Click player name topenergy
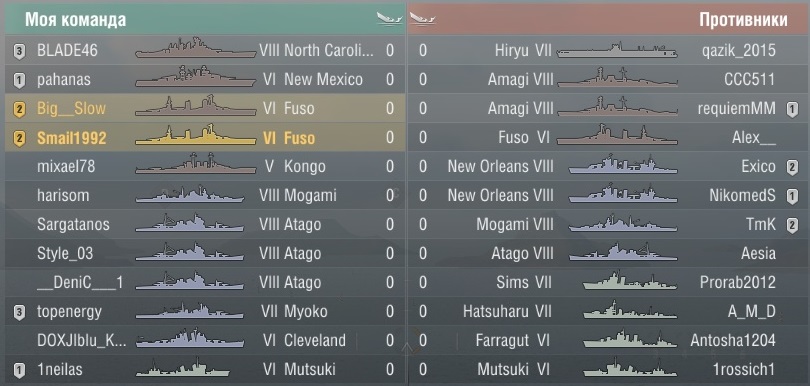Screen dimensions: 810x386 (69, 312)
